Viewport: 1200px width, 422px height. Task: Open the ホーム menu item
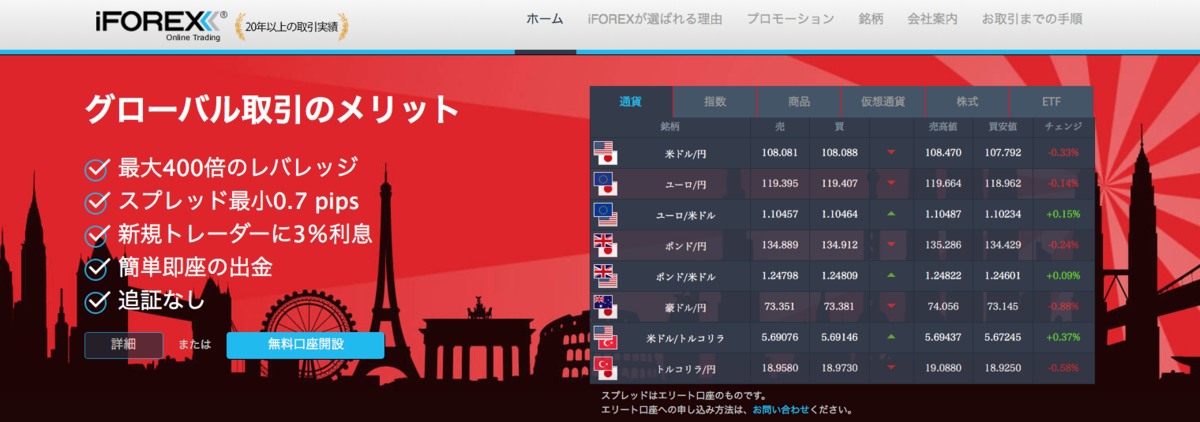click(544, 19)
